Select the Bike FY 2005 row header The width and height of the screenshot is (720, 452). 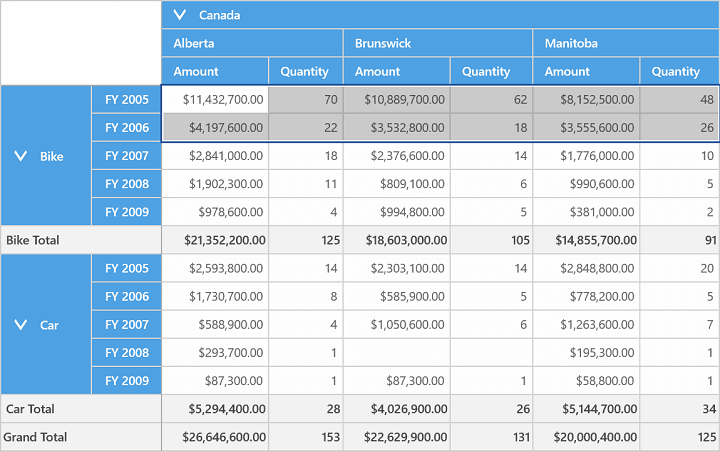point(127,99)
